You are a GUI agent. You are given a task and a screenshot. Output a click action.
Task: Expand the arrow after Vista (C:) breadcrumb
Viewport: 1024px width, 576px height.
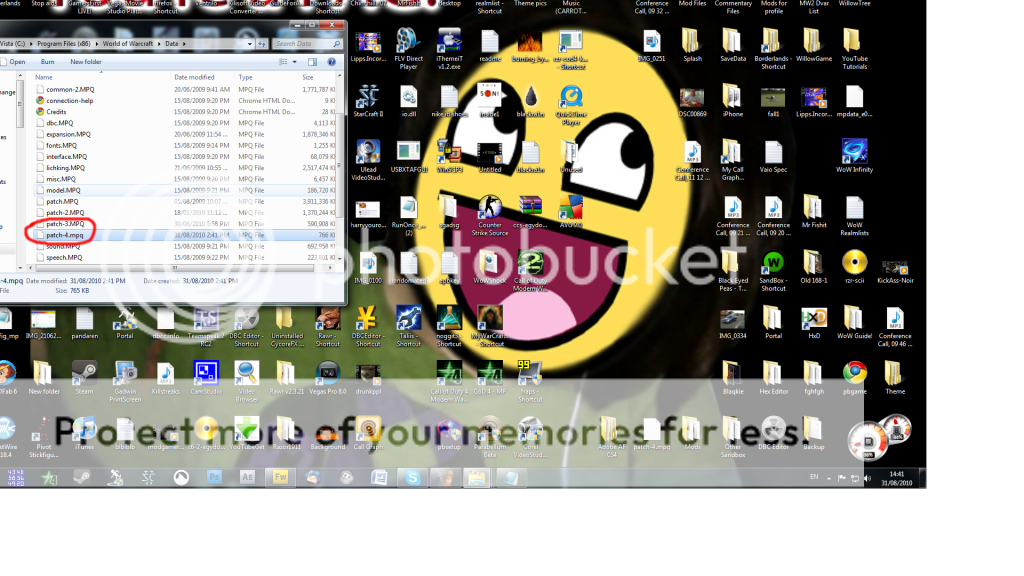click(x=31, y=44)
